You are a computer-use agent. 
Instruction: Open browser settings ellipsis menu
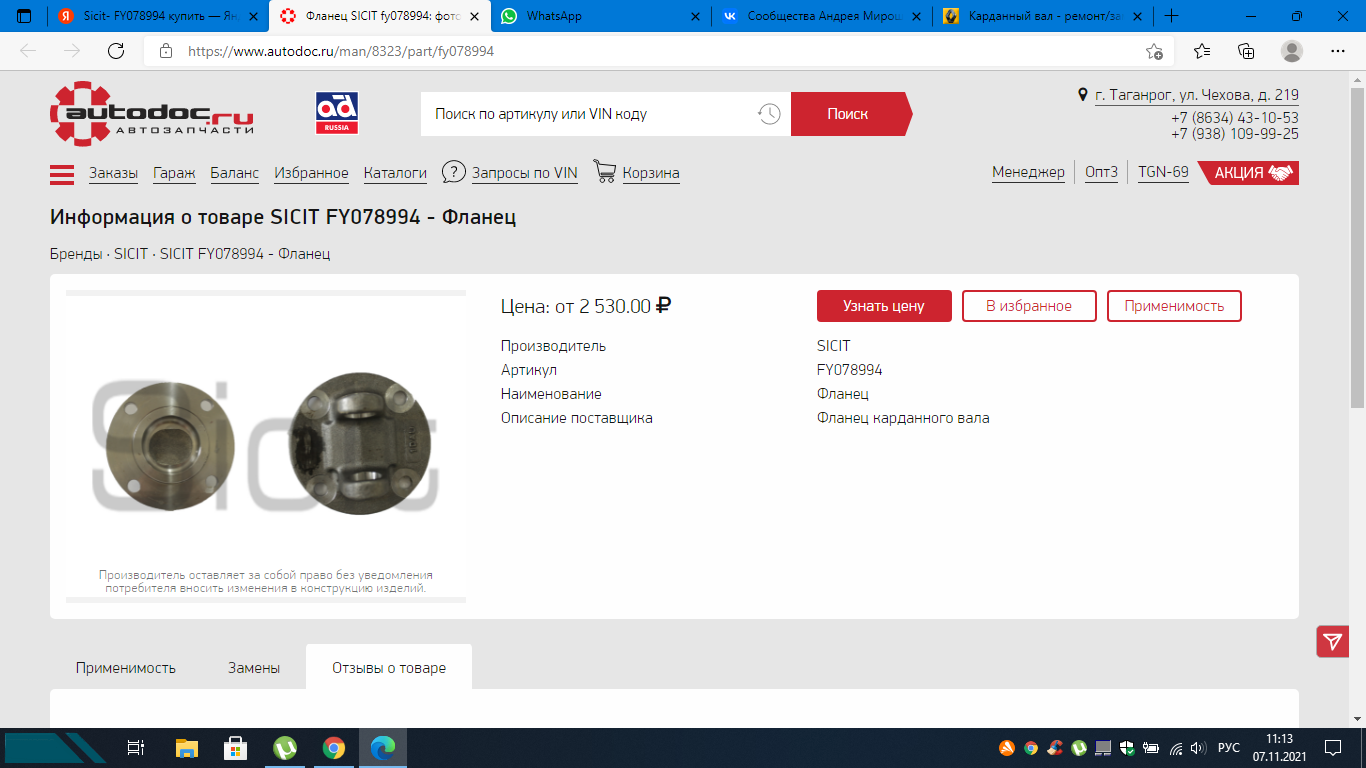(1338, 51)
